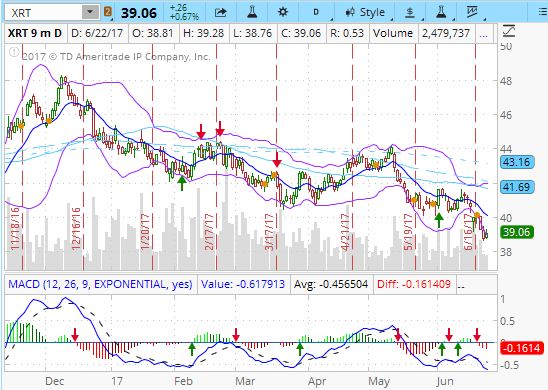The width and height of the screenshot is (548, 390).
Task: Click in the XRT symbol input field
Action: click(44, 13)
